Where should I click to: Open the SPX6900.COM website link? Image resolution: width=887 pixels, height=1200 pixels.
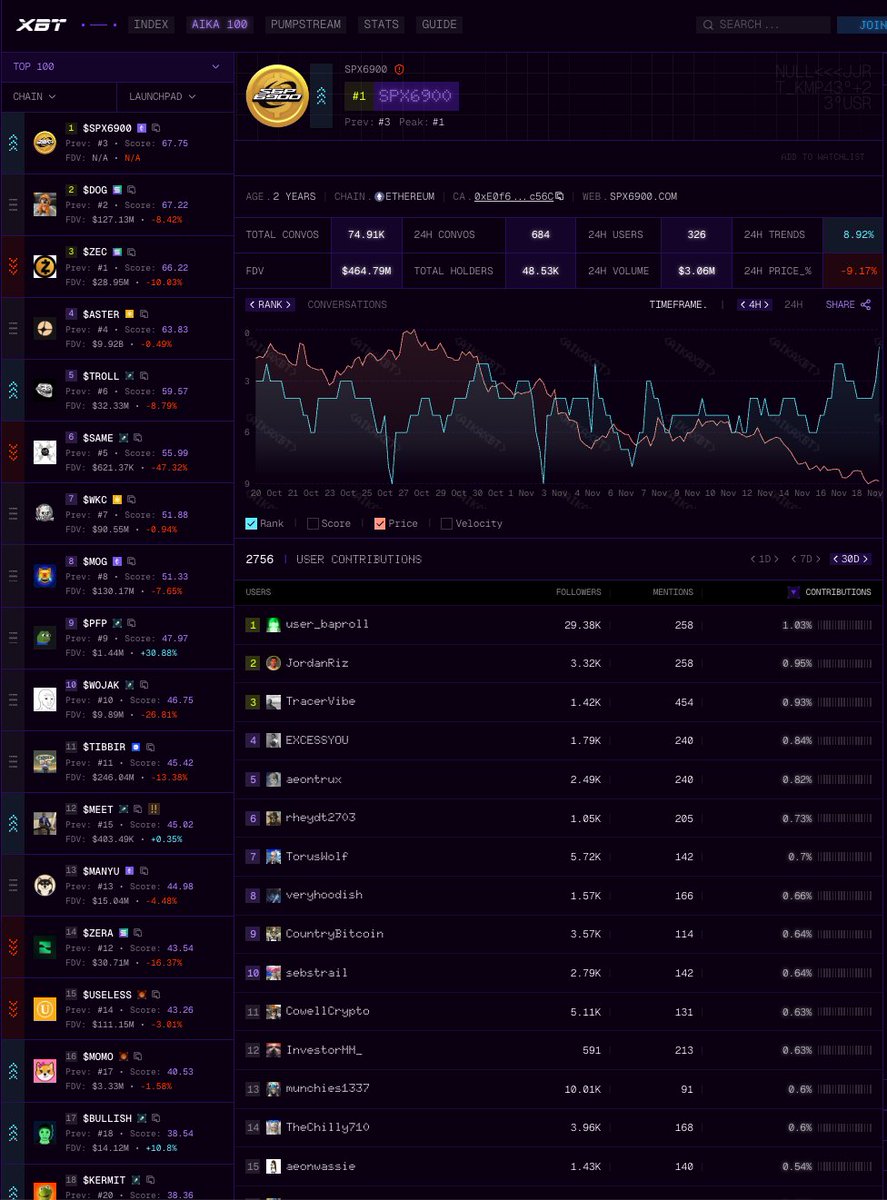point(643,197)
